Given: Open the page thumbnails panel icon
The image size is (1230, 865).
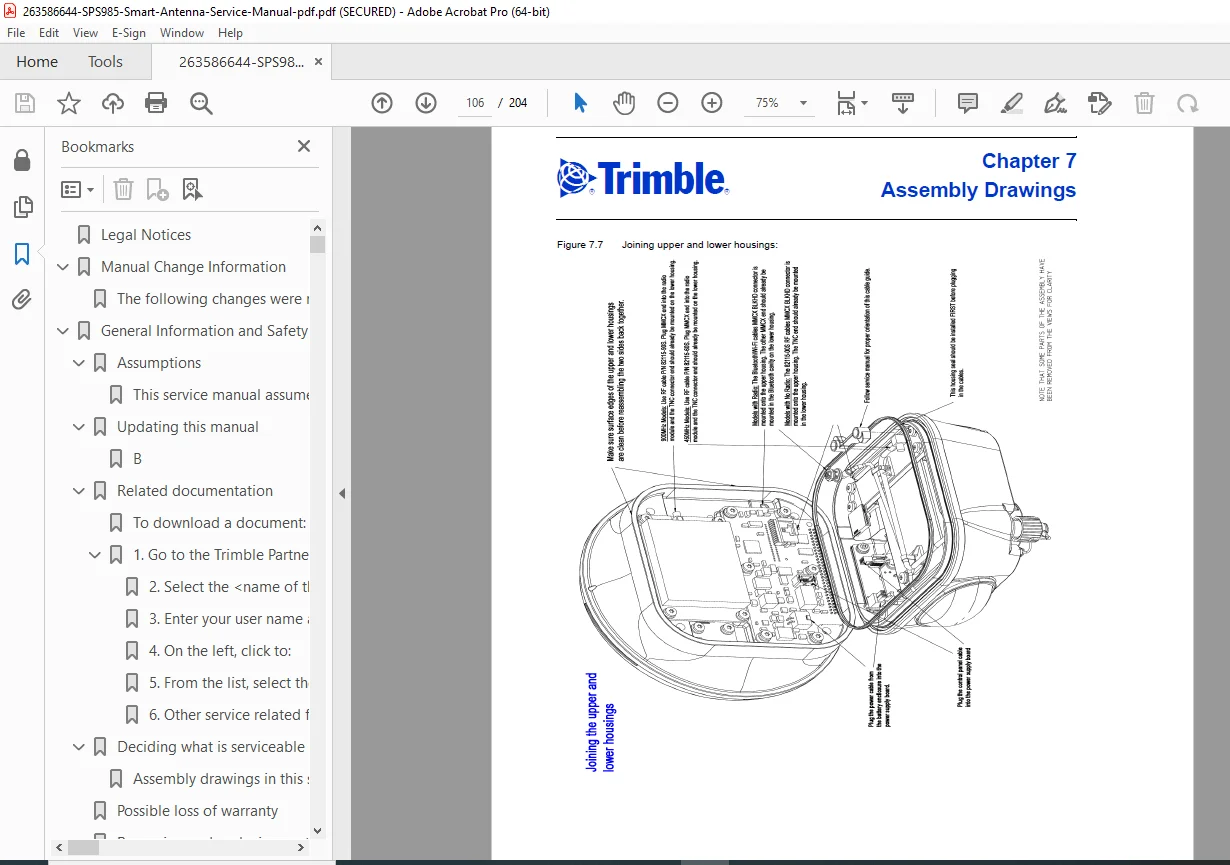Looking at the screenshot, I should pos(22,207).
